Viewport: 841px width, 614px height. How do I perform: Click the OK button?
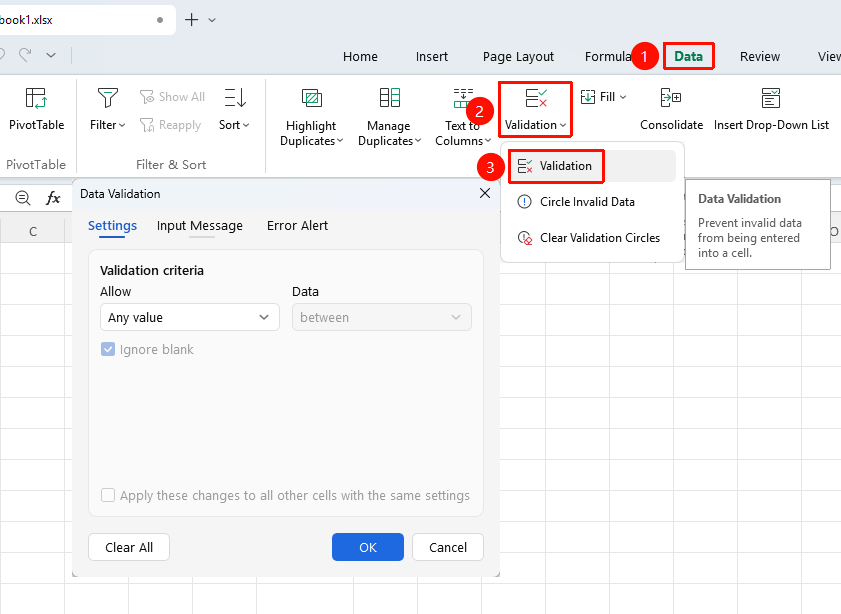(x=368, y=547)
